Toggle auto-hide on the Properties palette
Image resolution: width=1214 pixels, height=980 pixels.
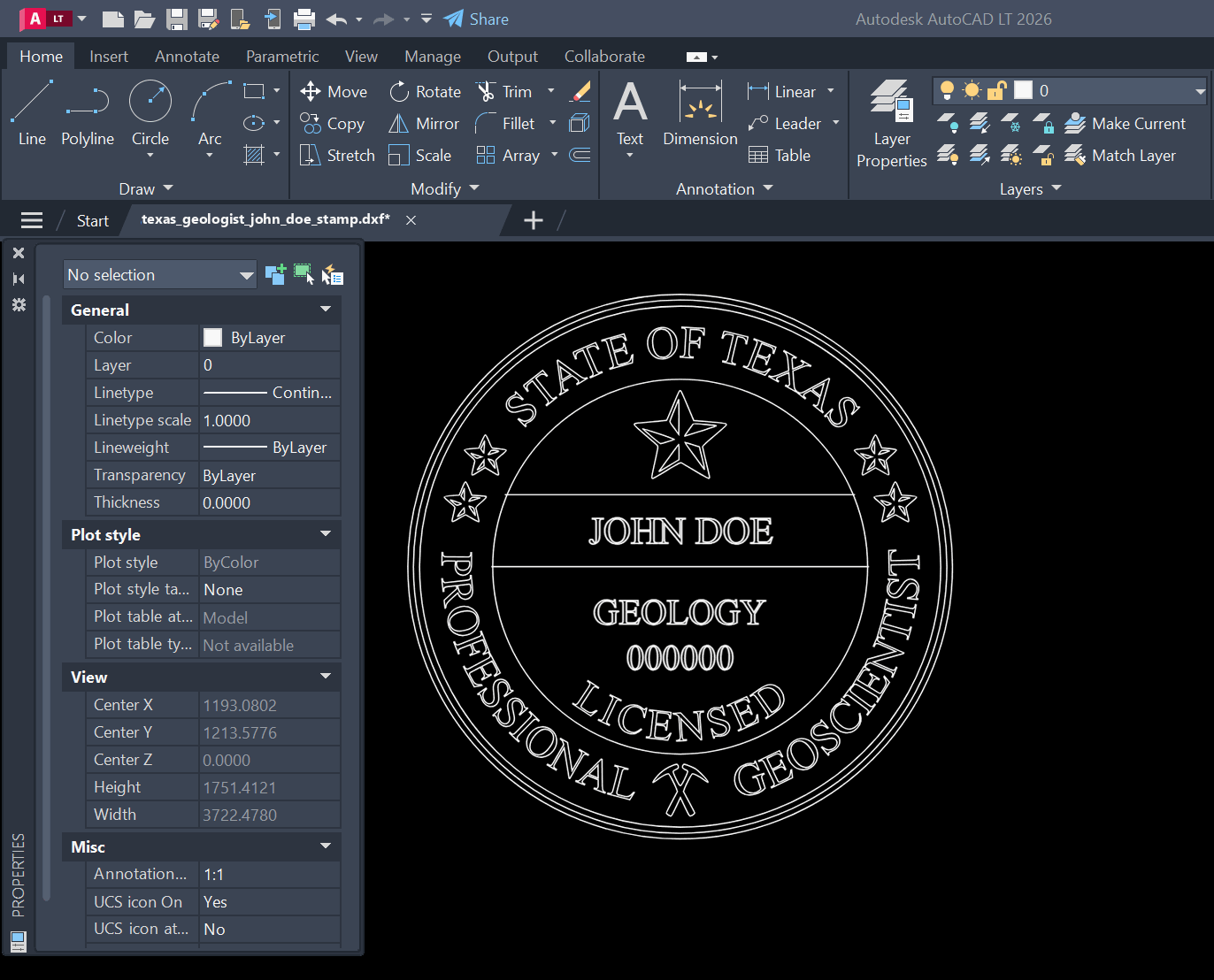pyautogui.click(x=19, y=279)
